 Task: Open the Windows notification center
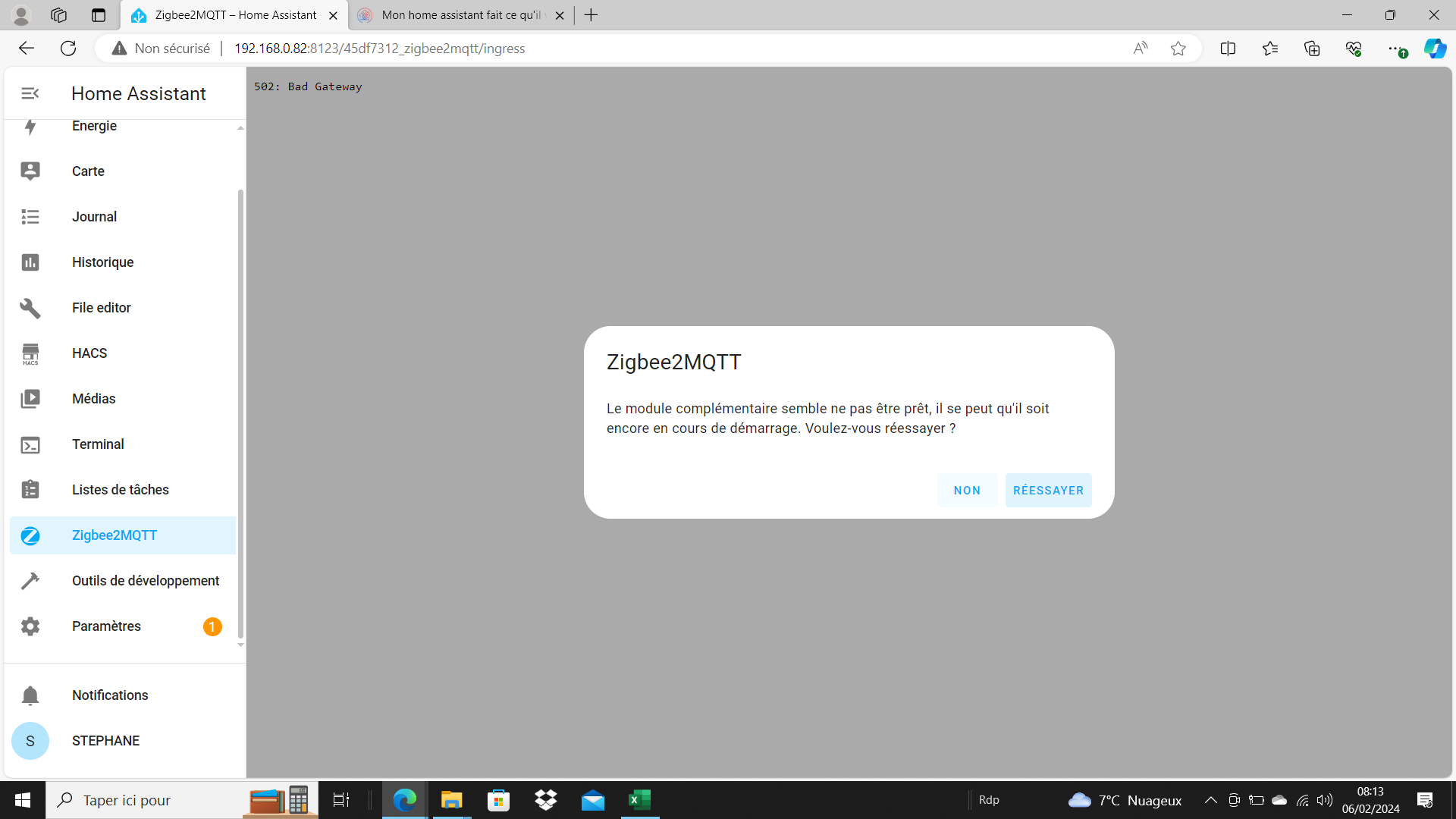coord(1425,800)
